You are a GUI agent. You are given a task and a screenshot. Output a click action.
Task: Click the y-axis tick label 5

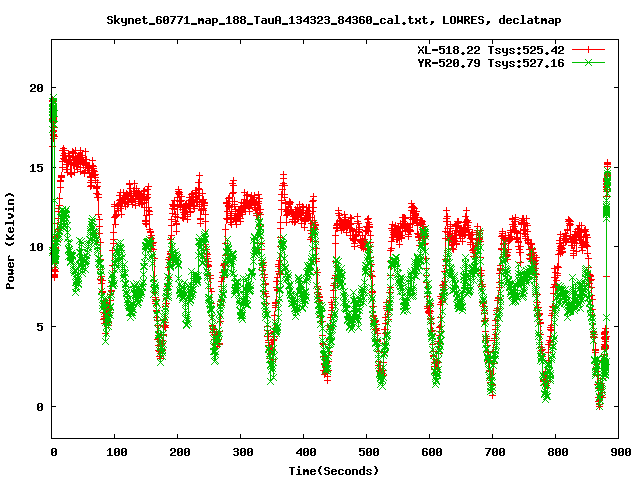tap(40, 327)
